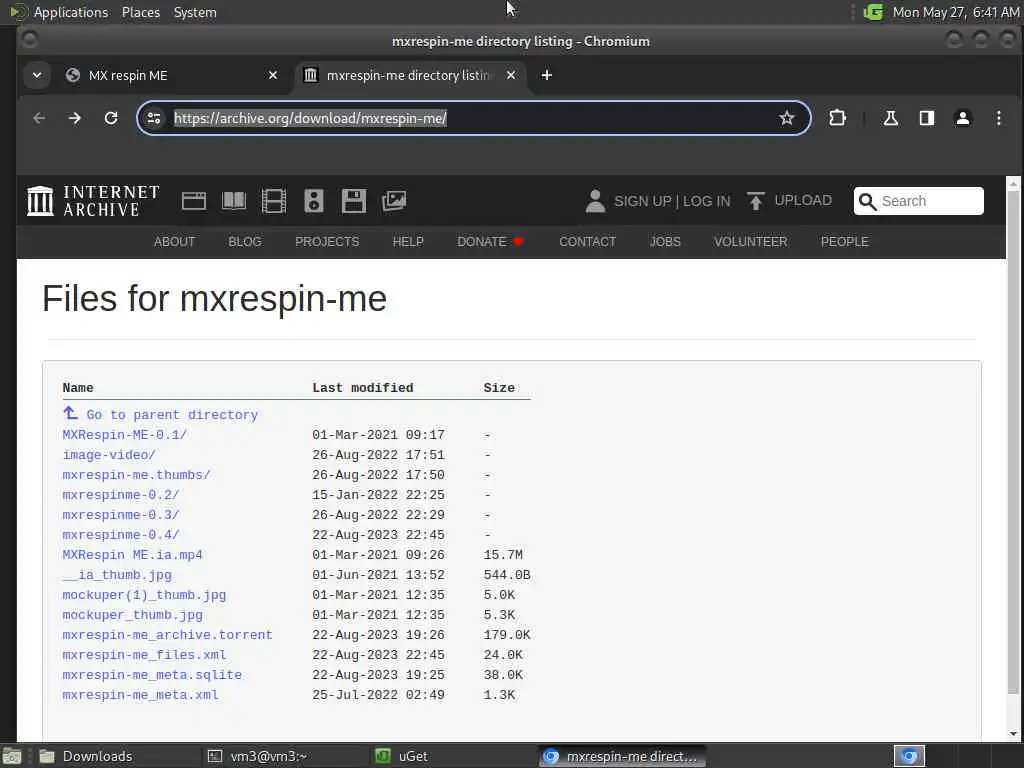Click the PEOPLE navigation item
Screen dimensions: 1024x768
pos(844,242)
